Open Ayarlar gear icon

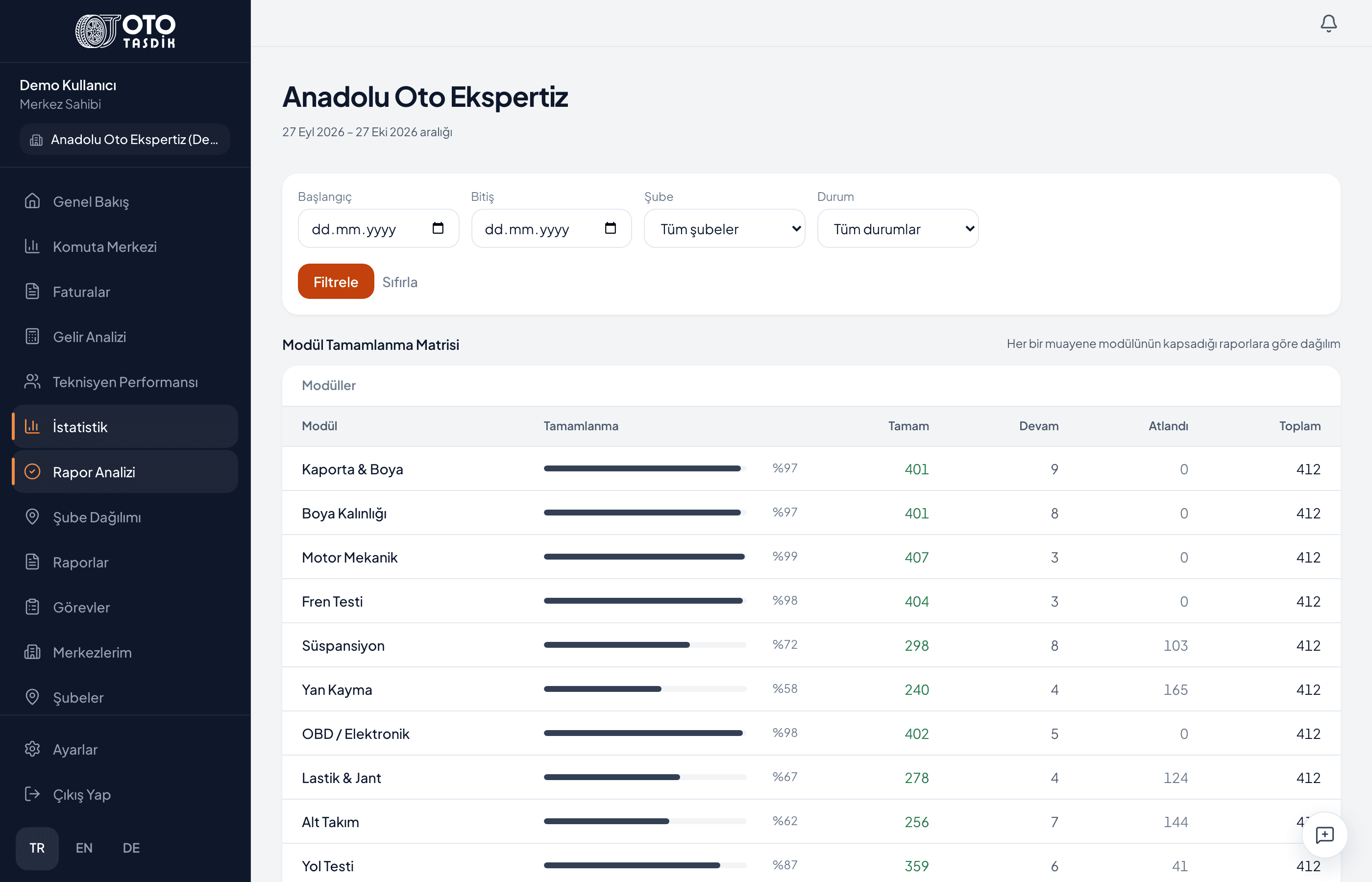33,749
